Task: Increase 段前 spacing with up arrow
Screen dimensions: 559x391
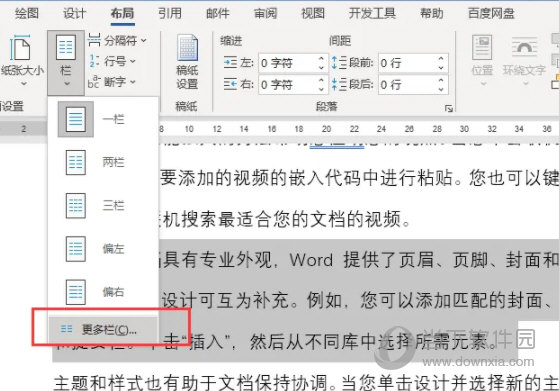Action: [441, 59]
